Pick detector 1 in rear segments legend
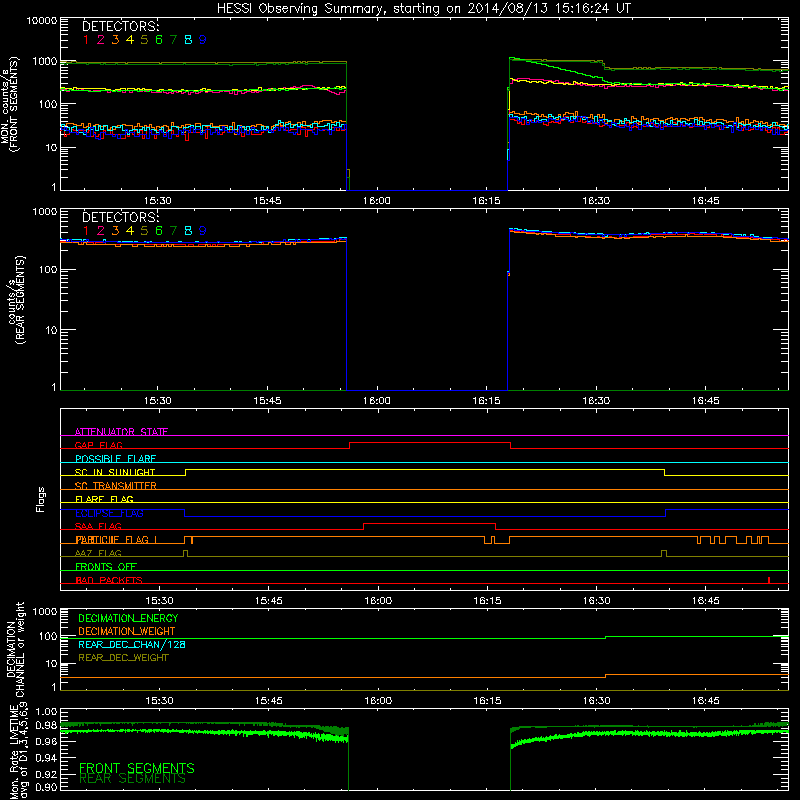800x800 pixels. coord(86,231)
